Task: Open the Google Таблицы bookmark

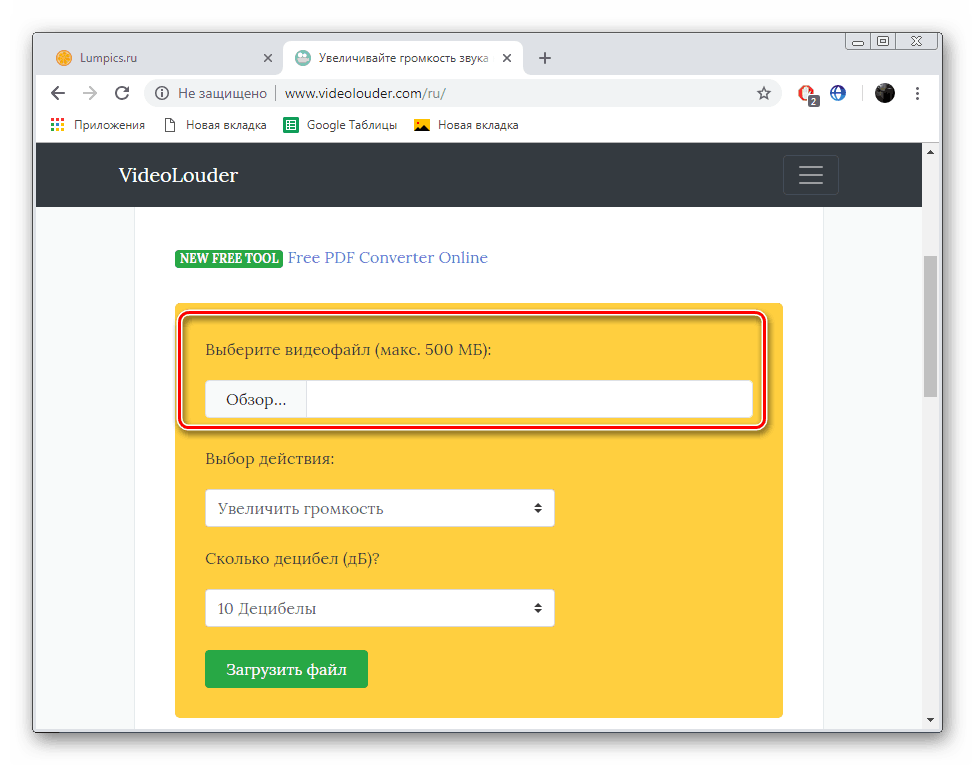Action: 340,125
